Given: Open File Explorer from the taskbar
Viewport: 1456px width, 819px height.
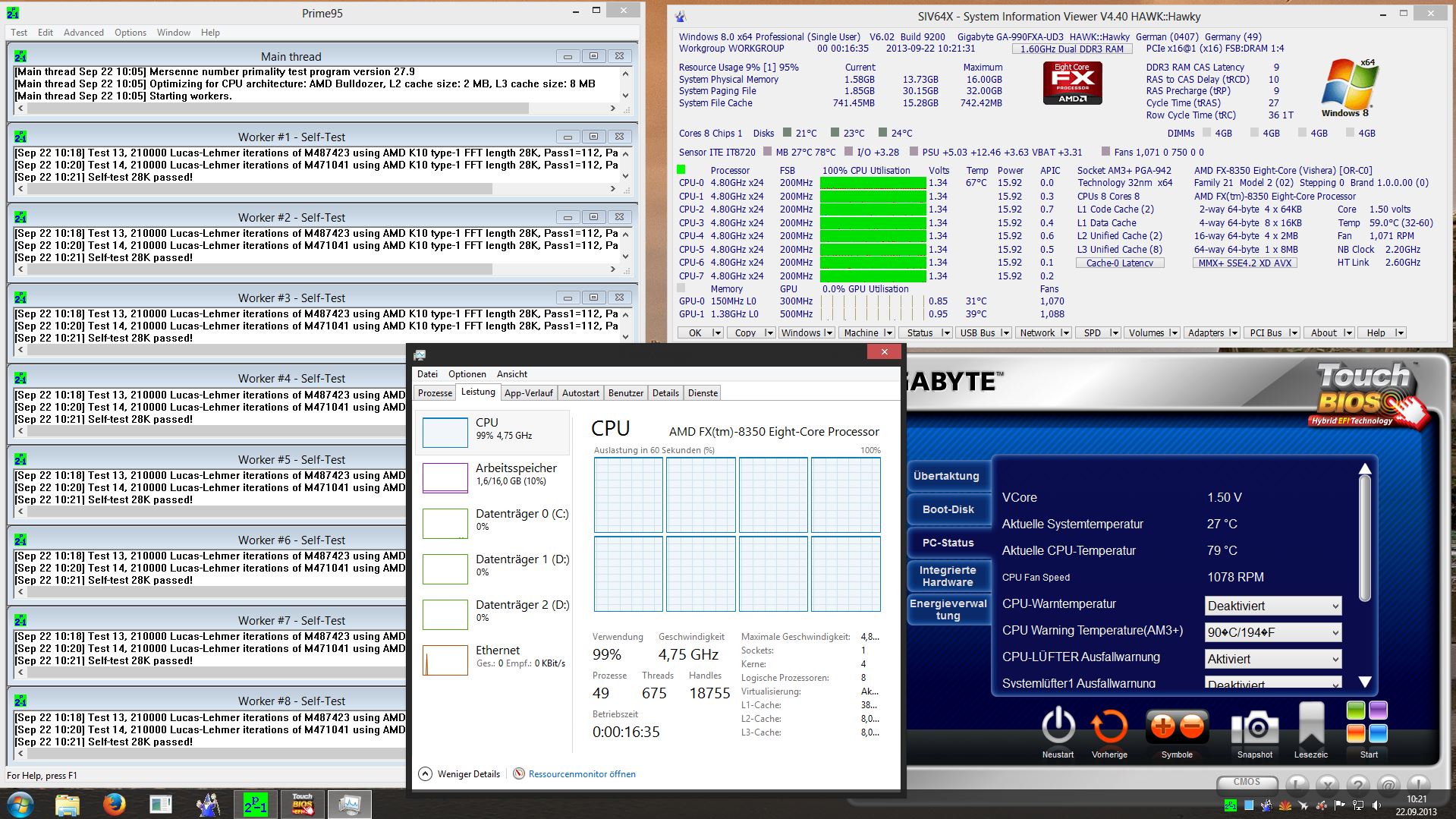Looking at the screenshot, I should coord(67,804).
